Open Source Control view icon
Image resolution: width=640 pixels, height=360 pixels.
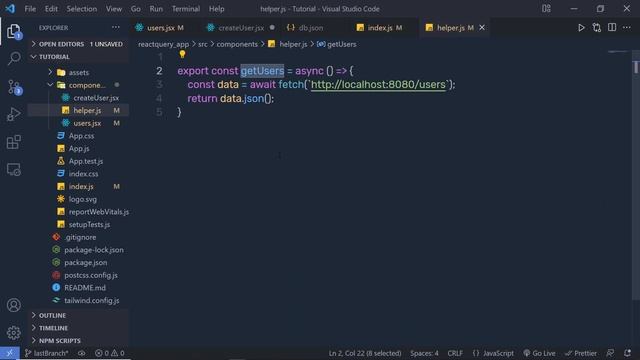[x=14, y=87]
